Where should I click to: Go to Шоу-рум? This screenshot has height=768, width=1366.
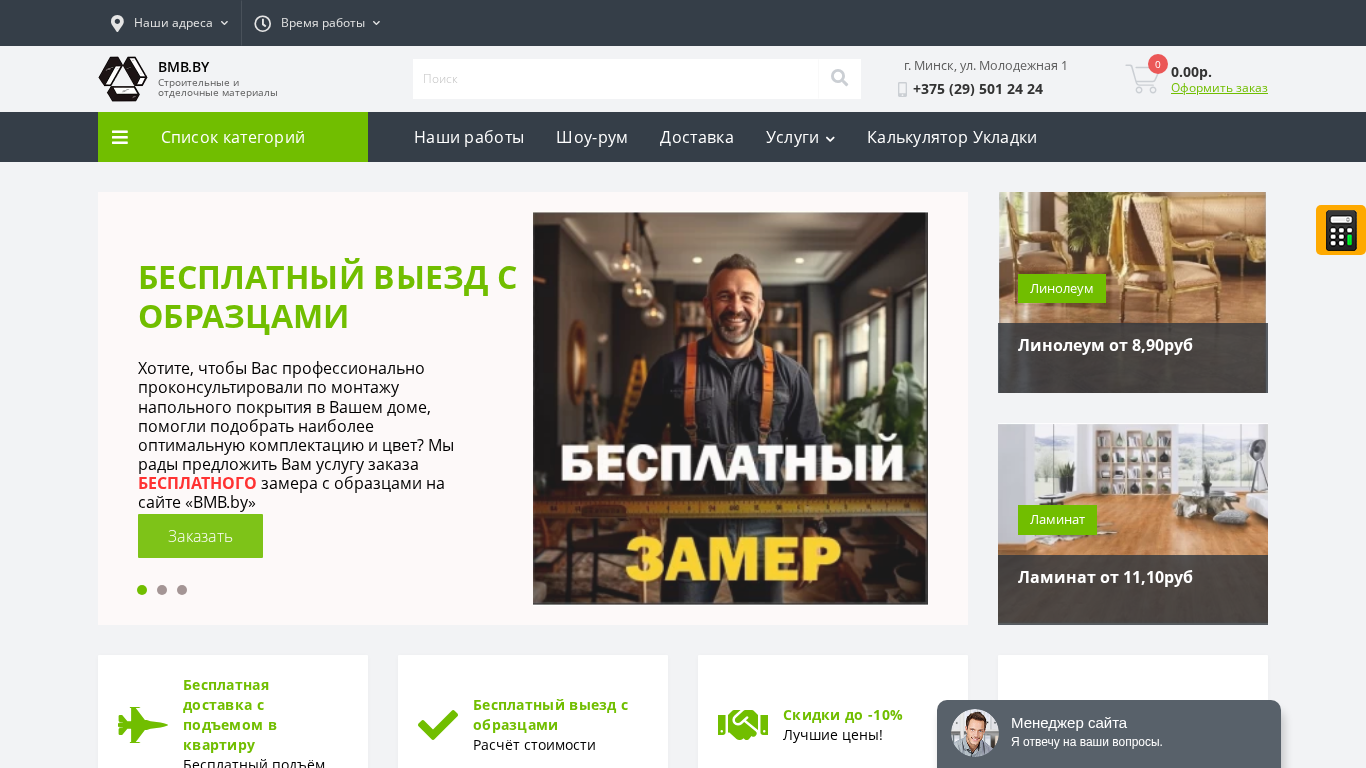[592, 137]
